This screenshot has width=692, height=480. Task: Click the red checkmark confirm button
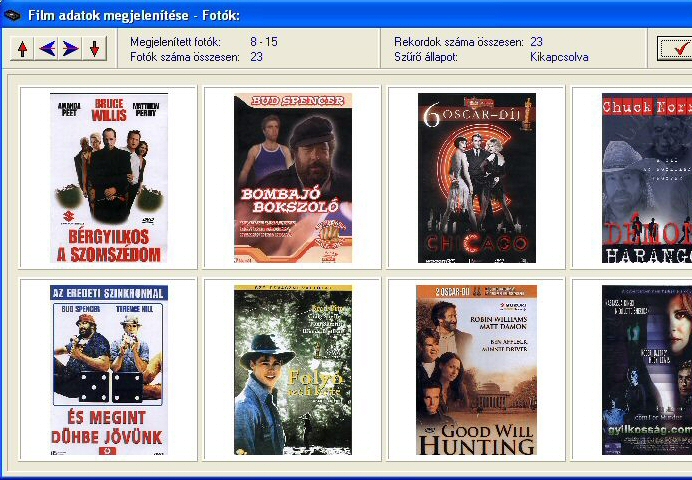point(675,49)
